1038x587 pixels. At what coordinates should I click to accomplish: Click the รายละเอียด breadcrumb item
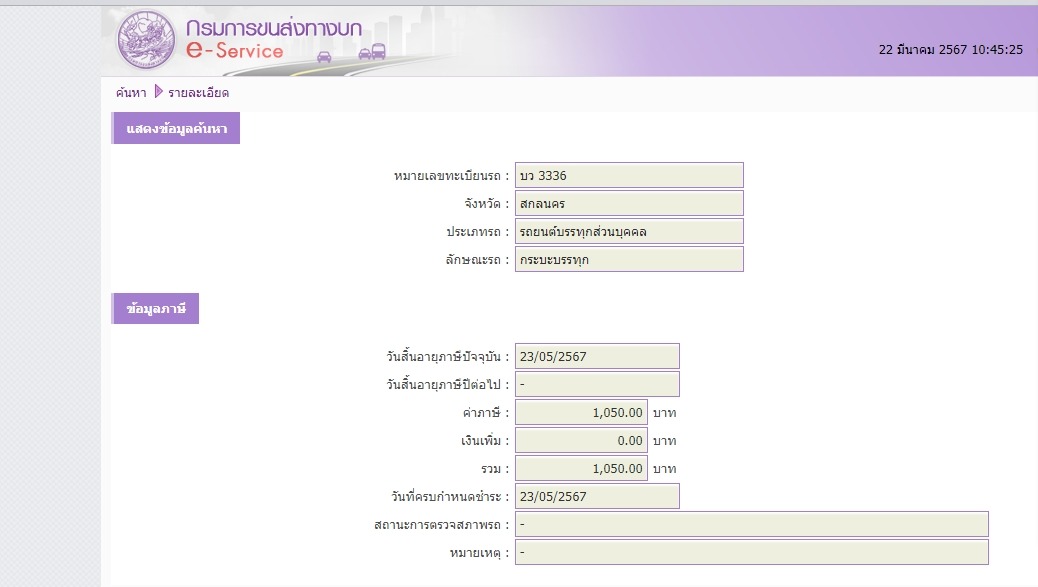point(199,93)
